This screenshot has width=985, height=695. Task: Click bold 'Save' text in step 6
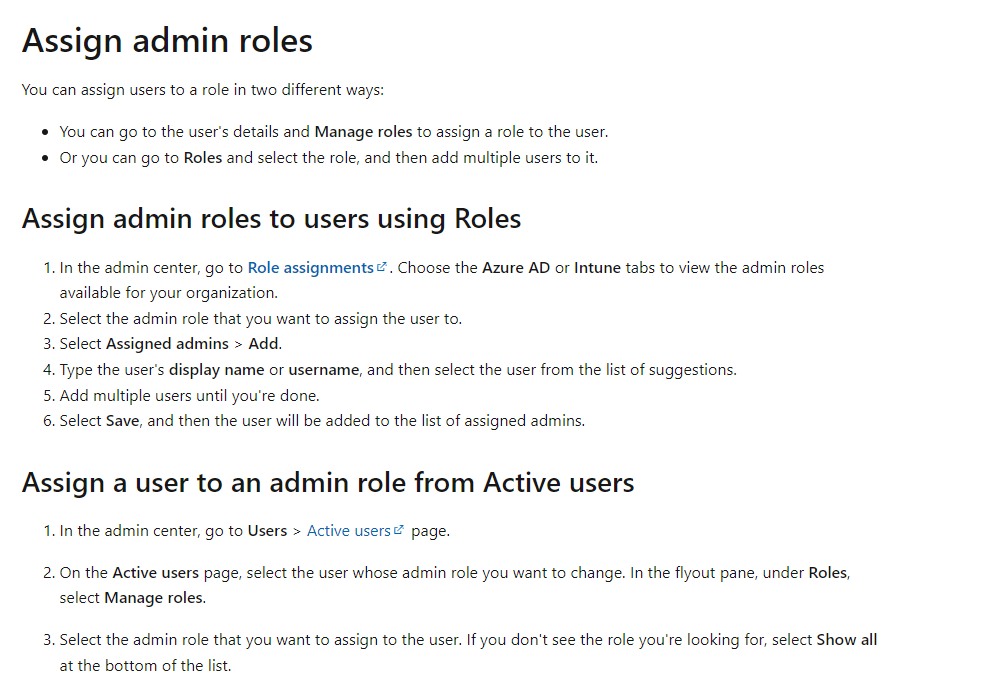(x=122, y=421)
